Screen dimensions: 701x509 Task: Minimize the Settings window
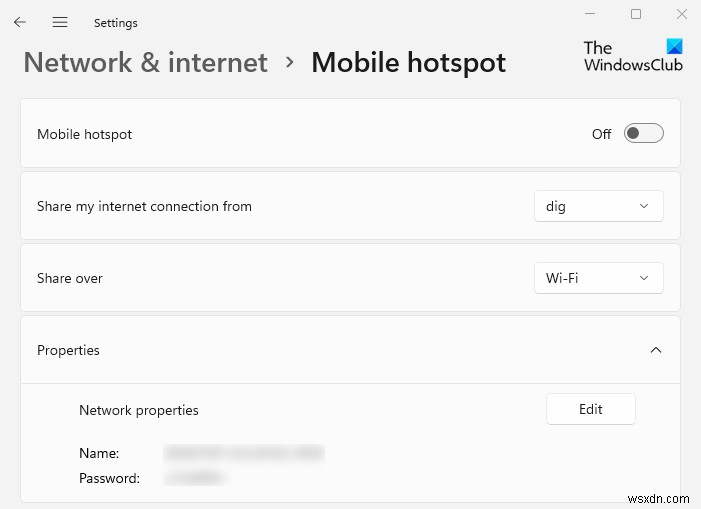[x=589, y=14]
